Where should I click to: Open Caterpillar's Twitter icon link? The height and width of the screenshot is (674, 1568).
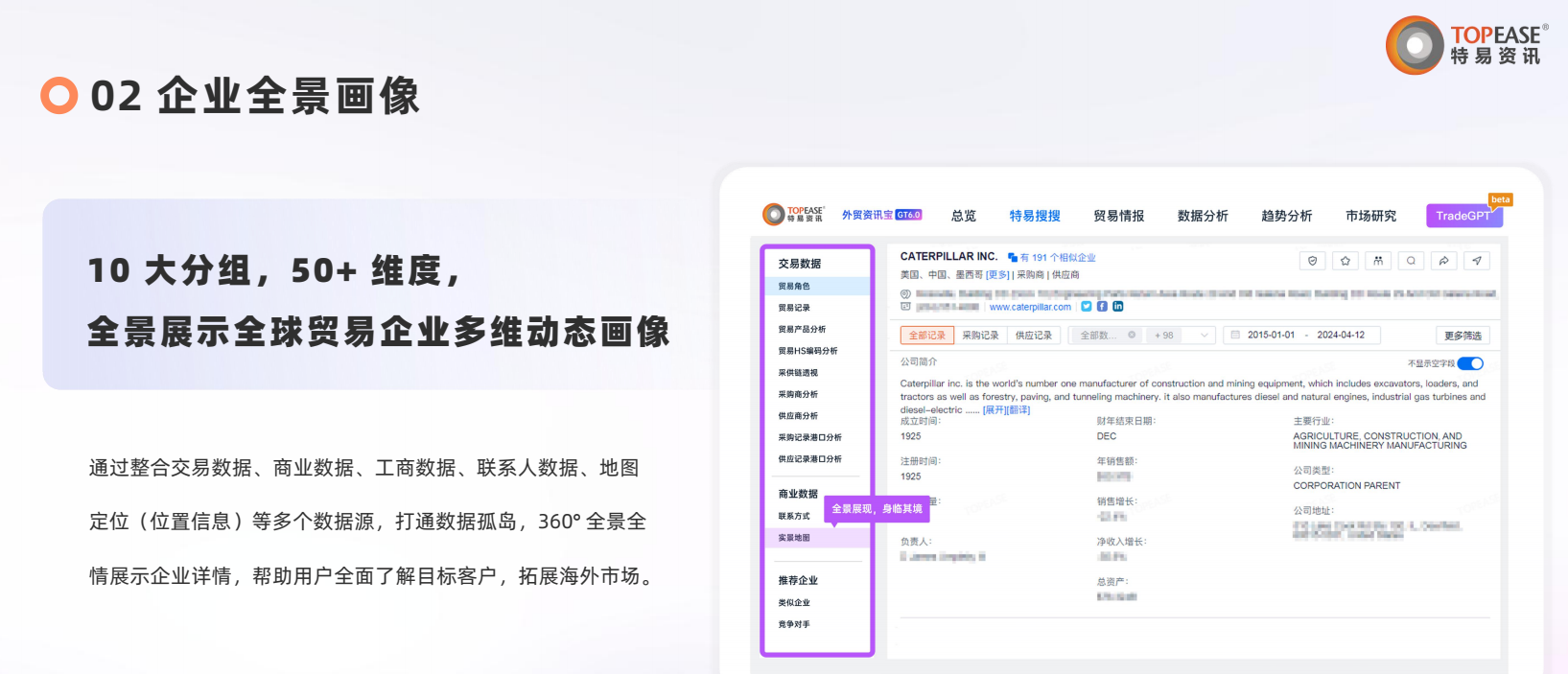[x=1087, y=307]
